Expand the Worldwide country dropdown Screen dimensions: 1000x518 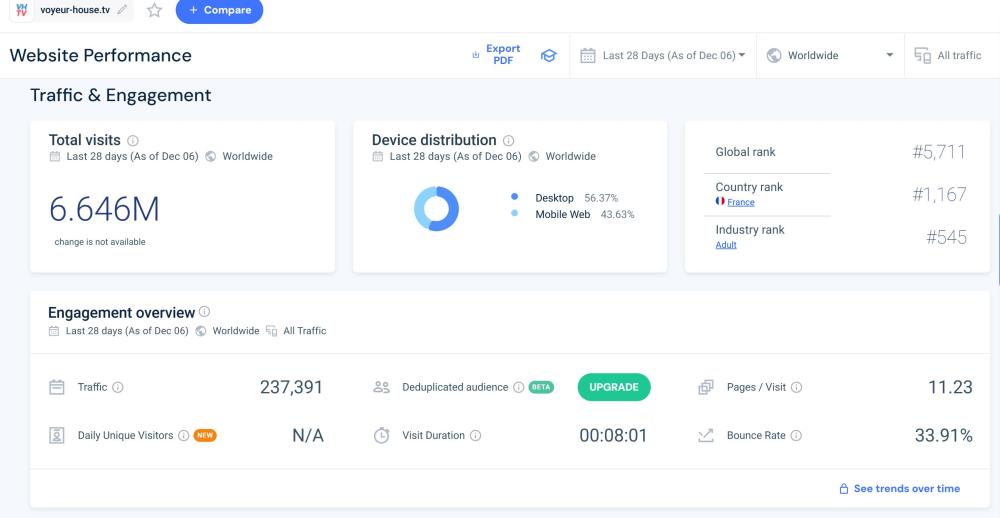pos(829,56)
